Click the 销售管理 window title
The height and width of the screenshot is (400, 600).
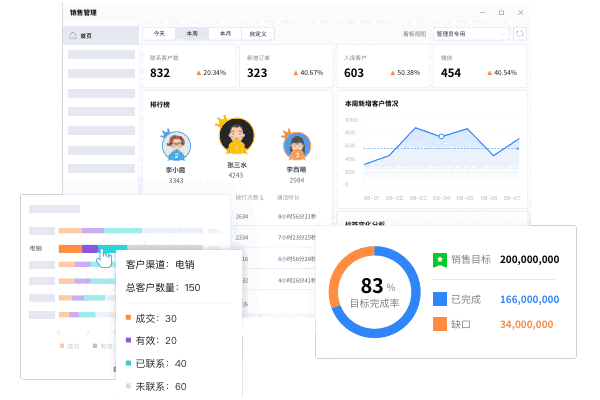pyautogui.click(x=83, y=13)
